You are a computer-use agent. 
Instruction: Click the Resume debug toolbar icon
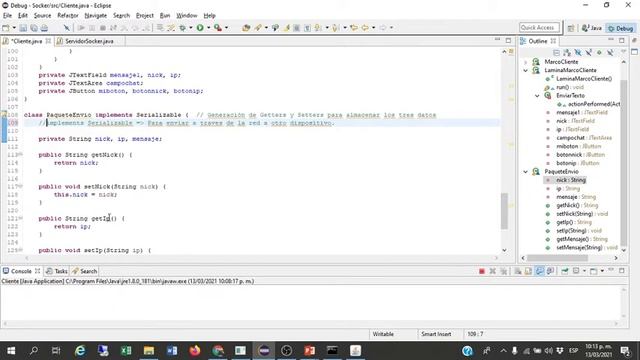click(81, 28)
